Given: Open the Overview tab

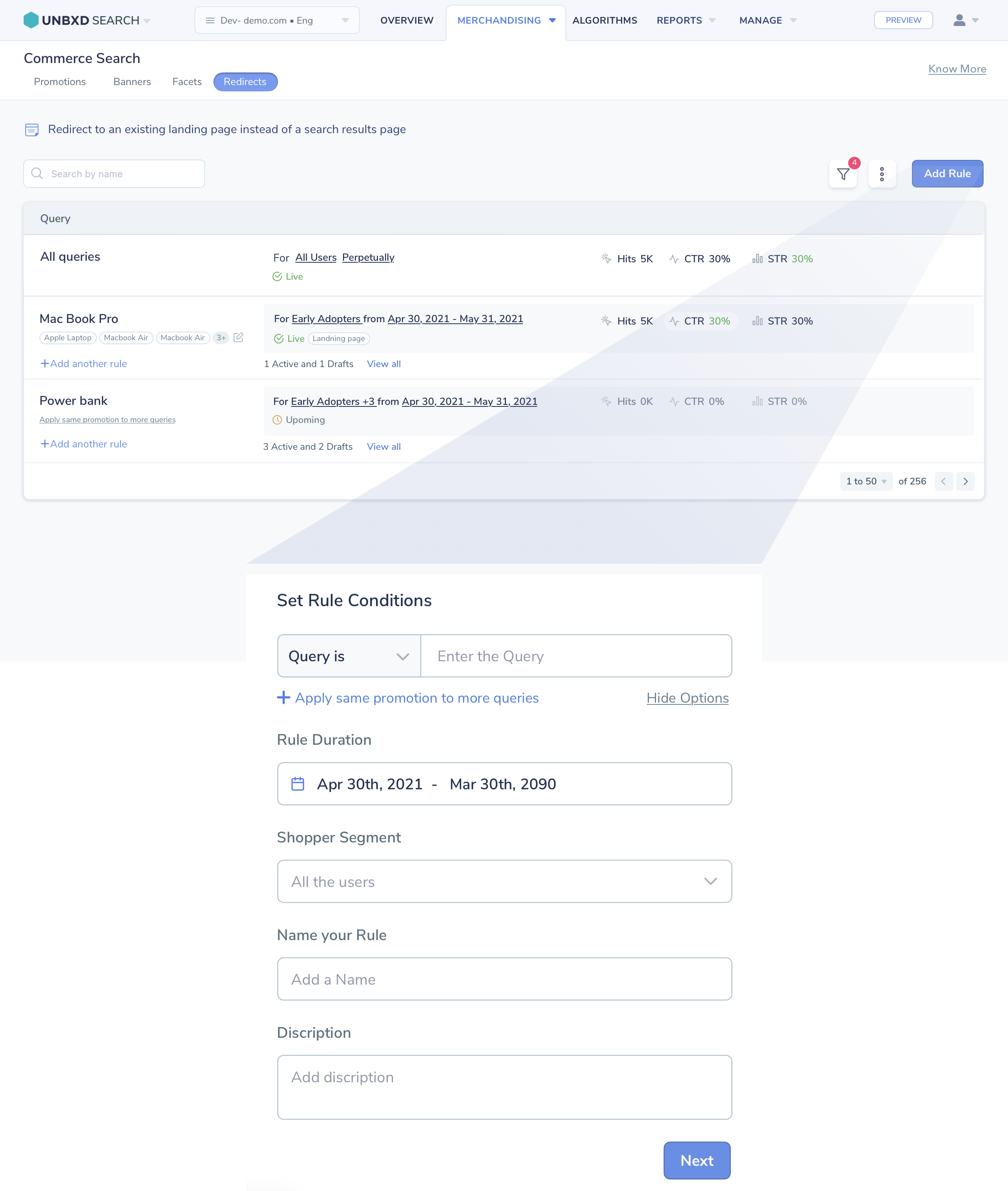Looking at the screenshot, I should click(x=407, y=20).
